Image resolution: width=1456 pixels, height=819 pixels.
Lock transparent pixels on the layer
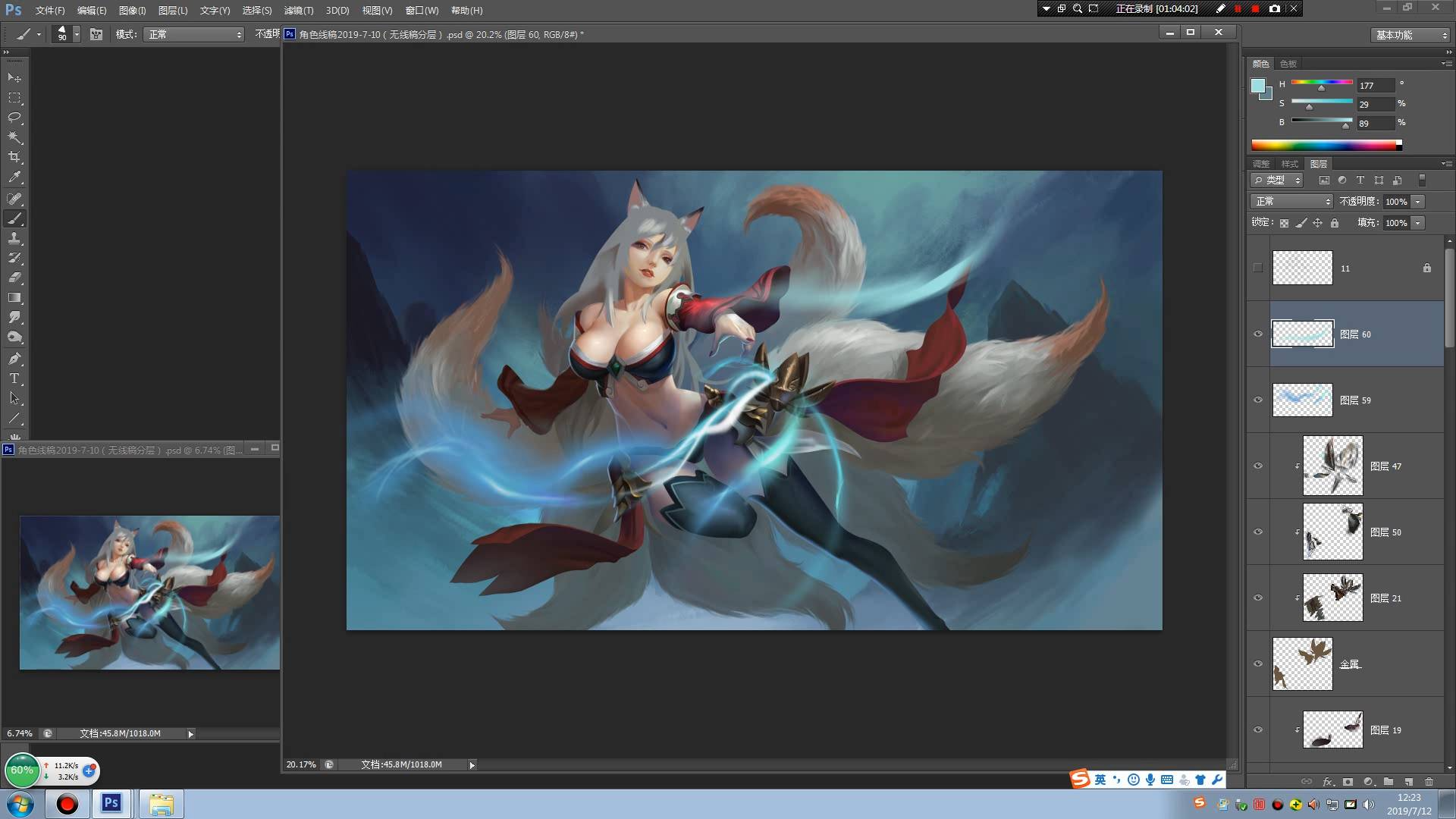(1284, 223)
